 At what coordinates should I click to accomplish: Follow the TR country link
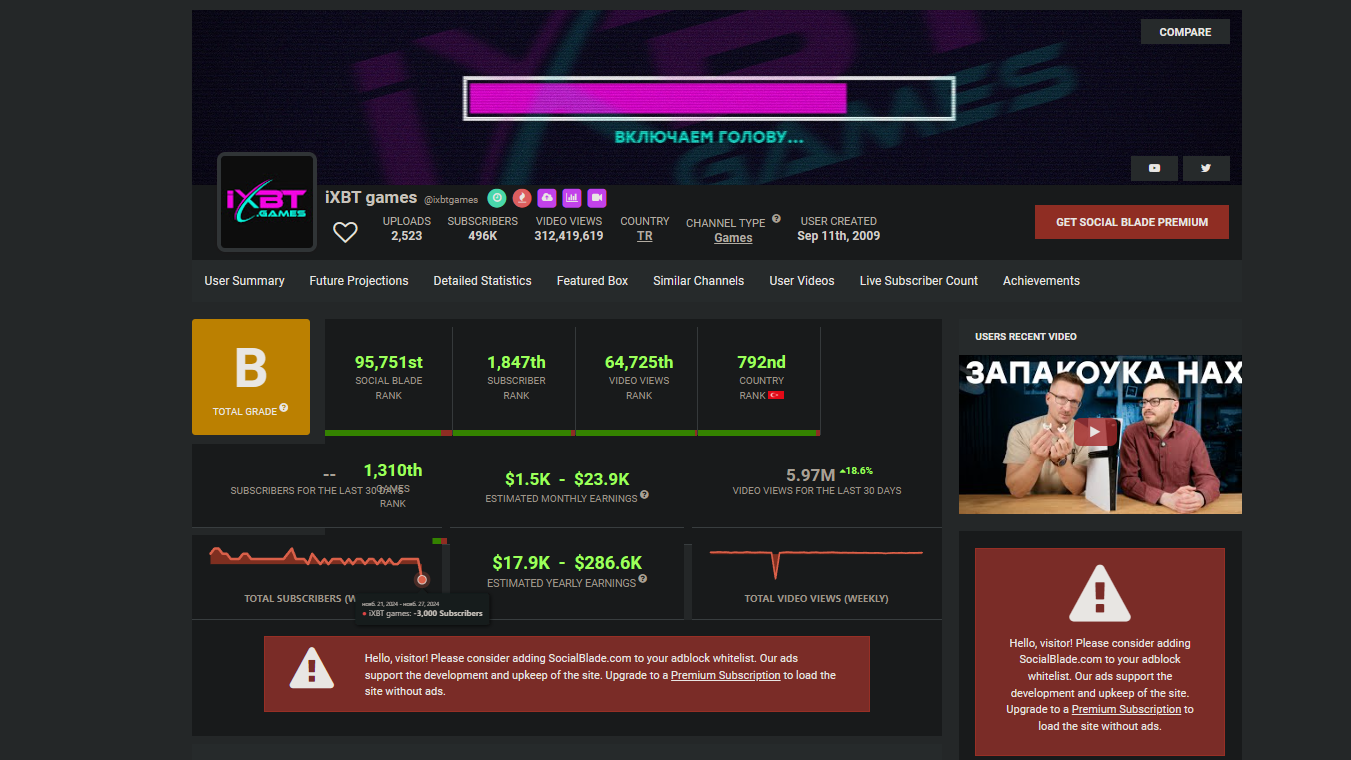point(645,236)
